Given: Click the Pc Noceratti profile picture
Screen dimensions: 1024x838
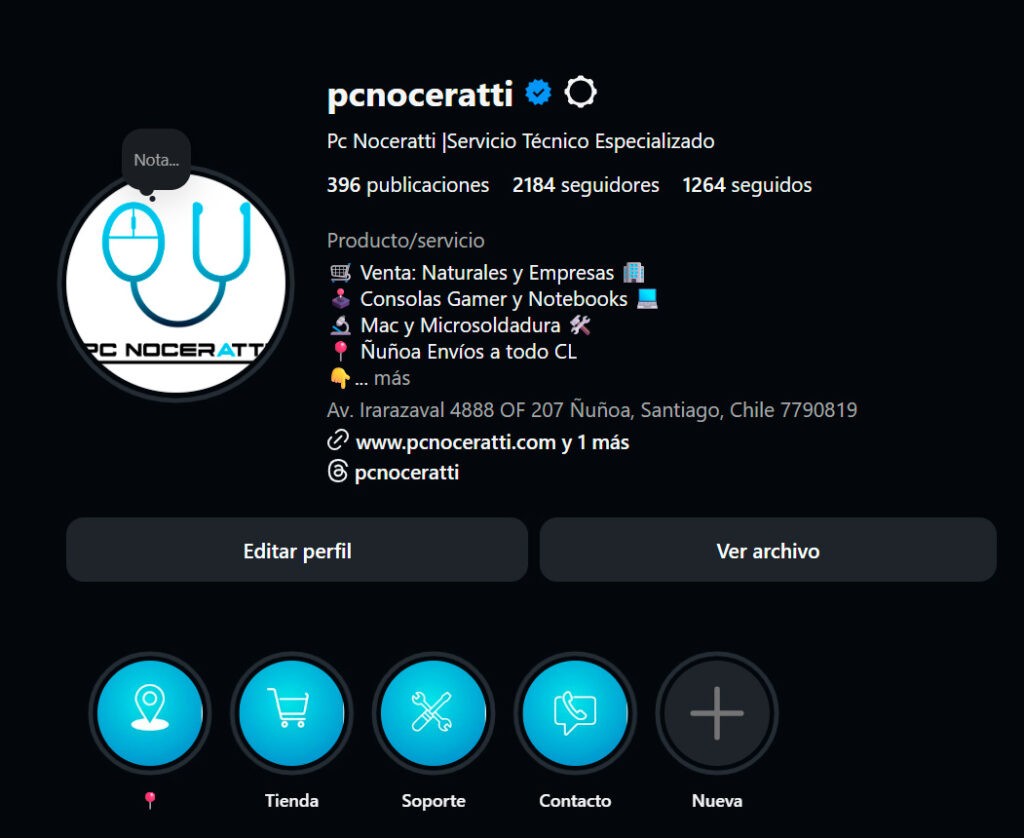Looking at the screenshot, I should pyautogui.click(x=176, y=283).
